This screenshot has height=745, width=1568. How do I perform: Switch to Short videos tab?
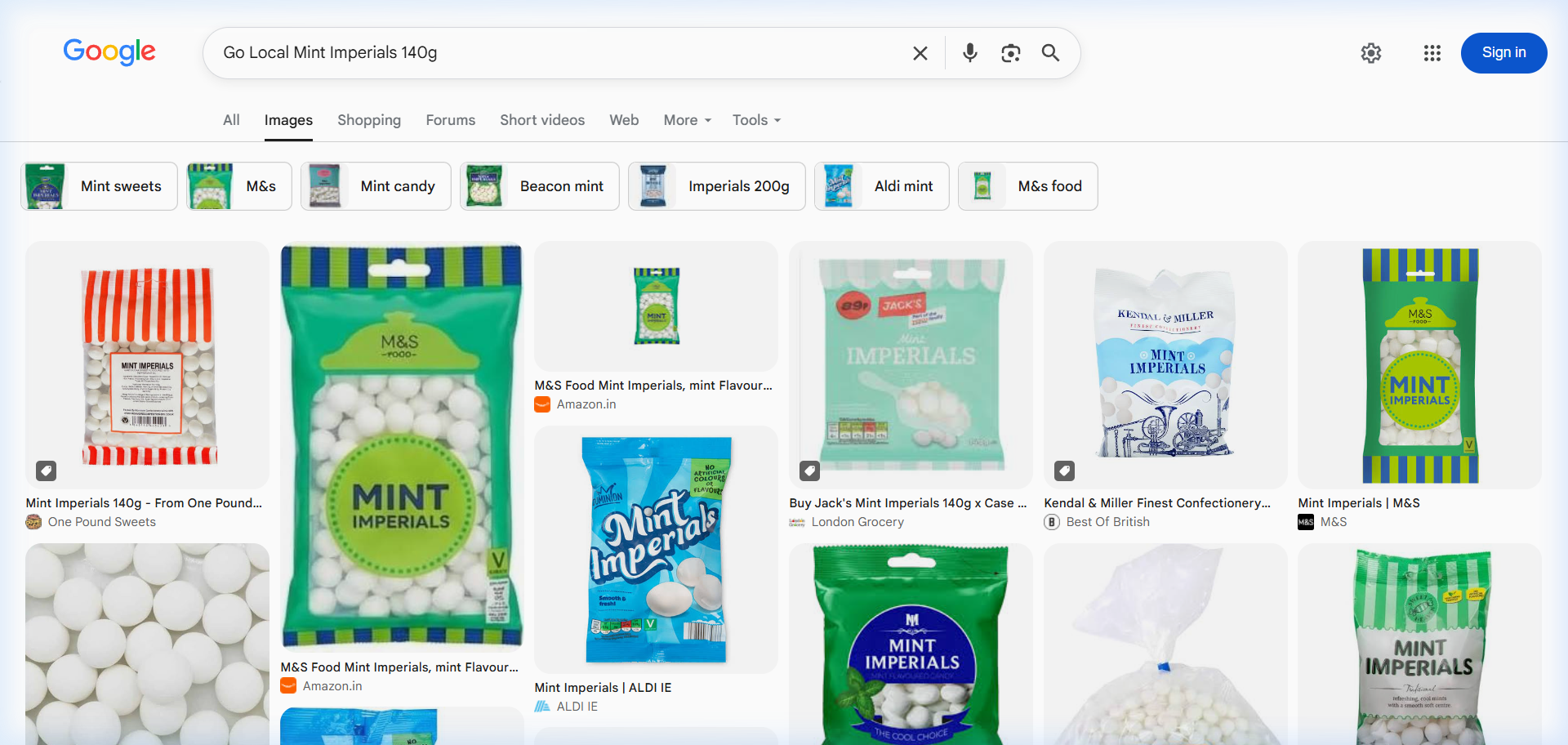(542, 120)
